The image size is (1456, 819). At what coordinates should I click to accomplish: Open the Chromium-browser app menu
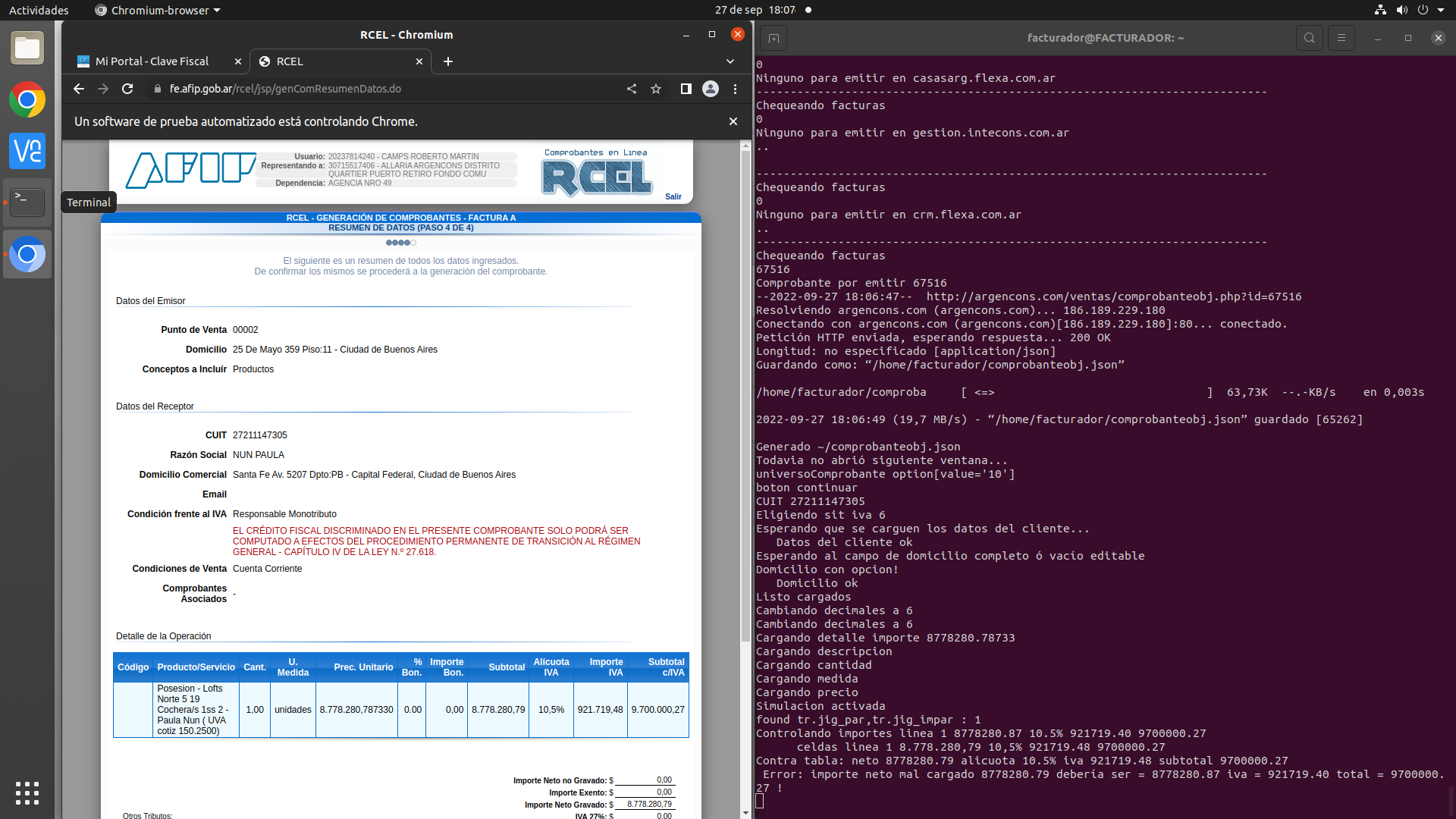pos(158,10)
